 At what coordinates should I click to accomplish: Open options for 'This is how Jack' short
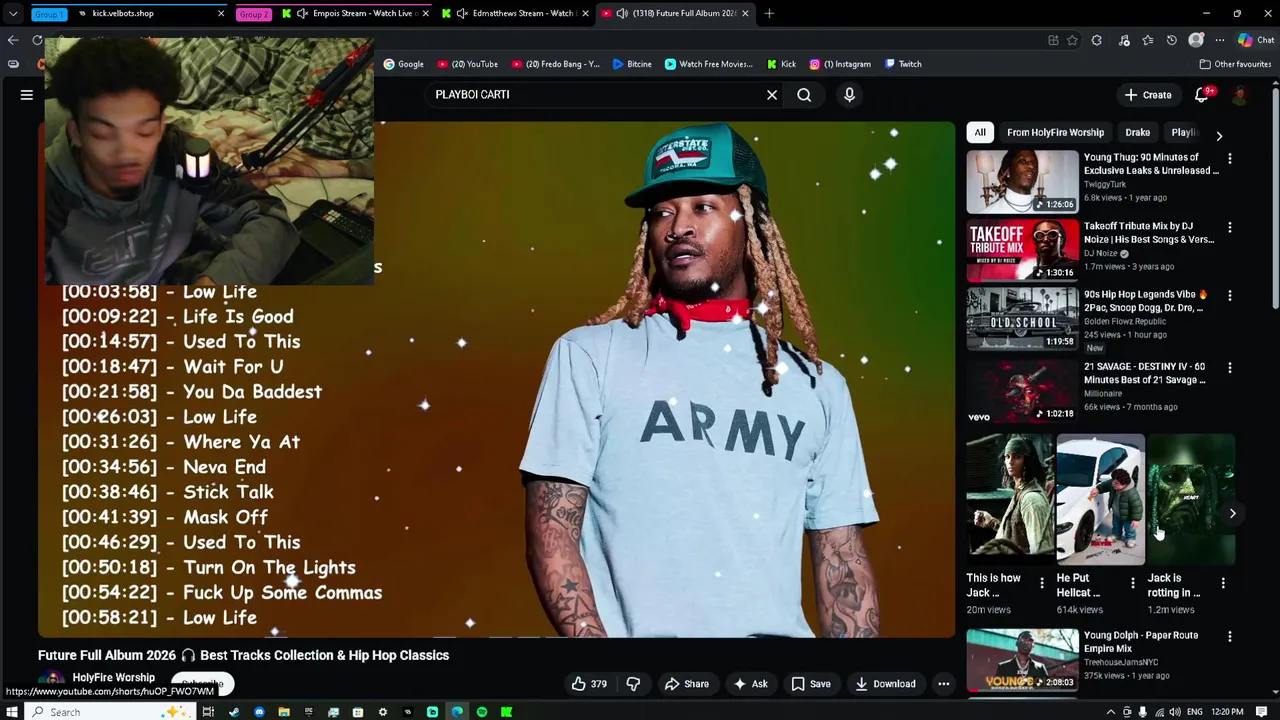1042,583
